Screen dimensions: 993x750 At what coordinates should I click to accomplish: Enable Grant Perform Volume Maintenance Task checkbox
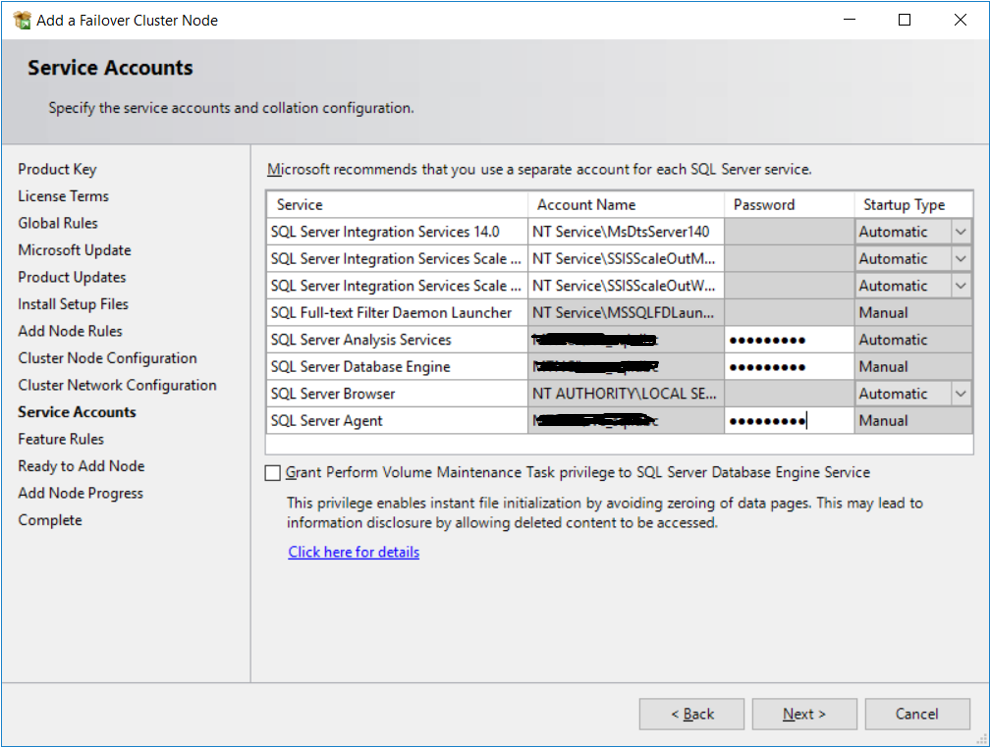(272, 473)
